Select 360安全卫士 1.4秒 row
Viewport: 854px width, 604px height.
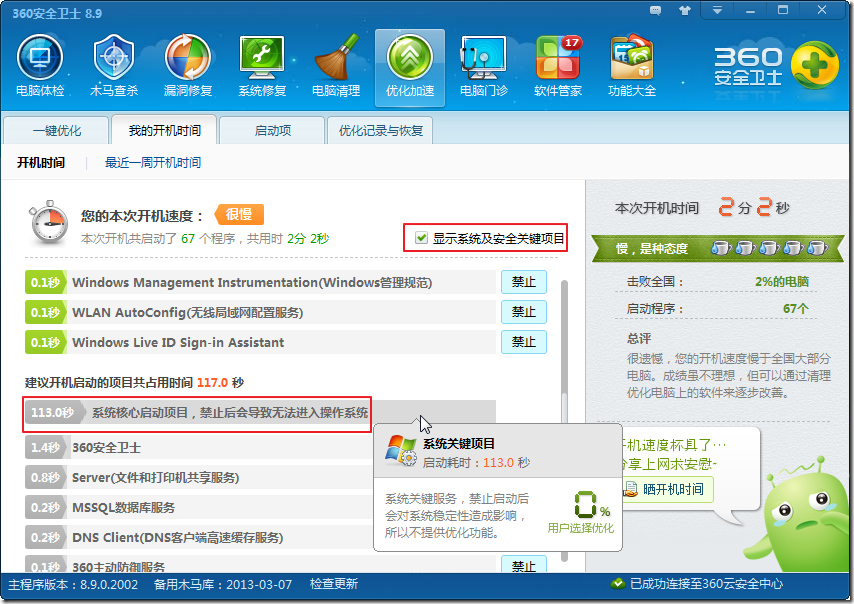[199, 448]
